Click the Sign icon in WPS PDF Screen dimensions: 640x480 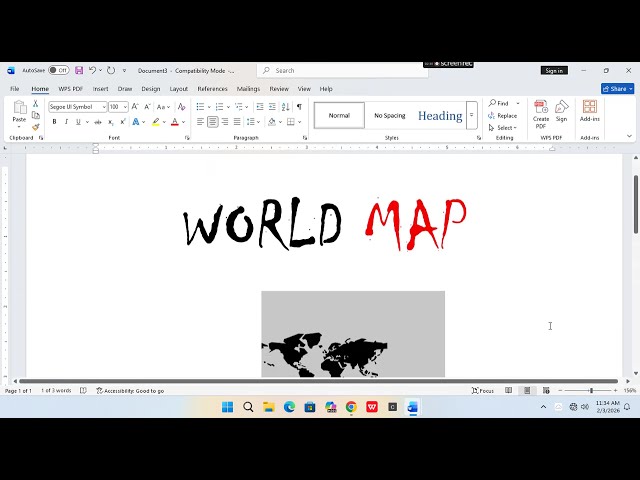click(x=562, y=111)
